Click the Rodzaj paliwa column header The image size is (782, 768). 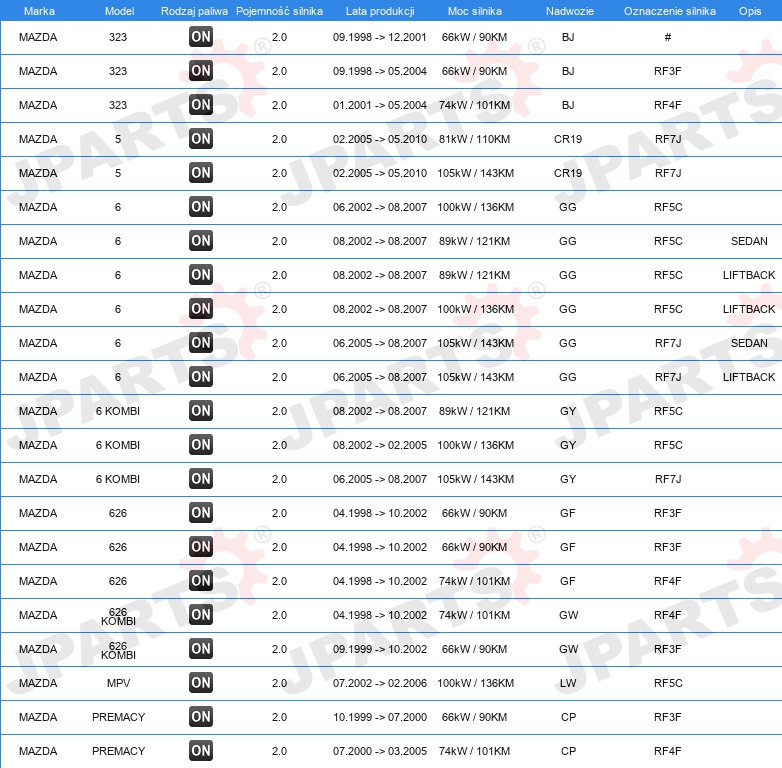click(x=194, y=11)
